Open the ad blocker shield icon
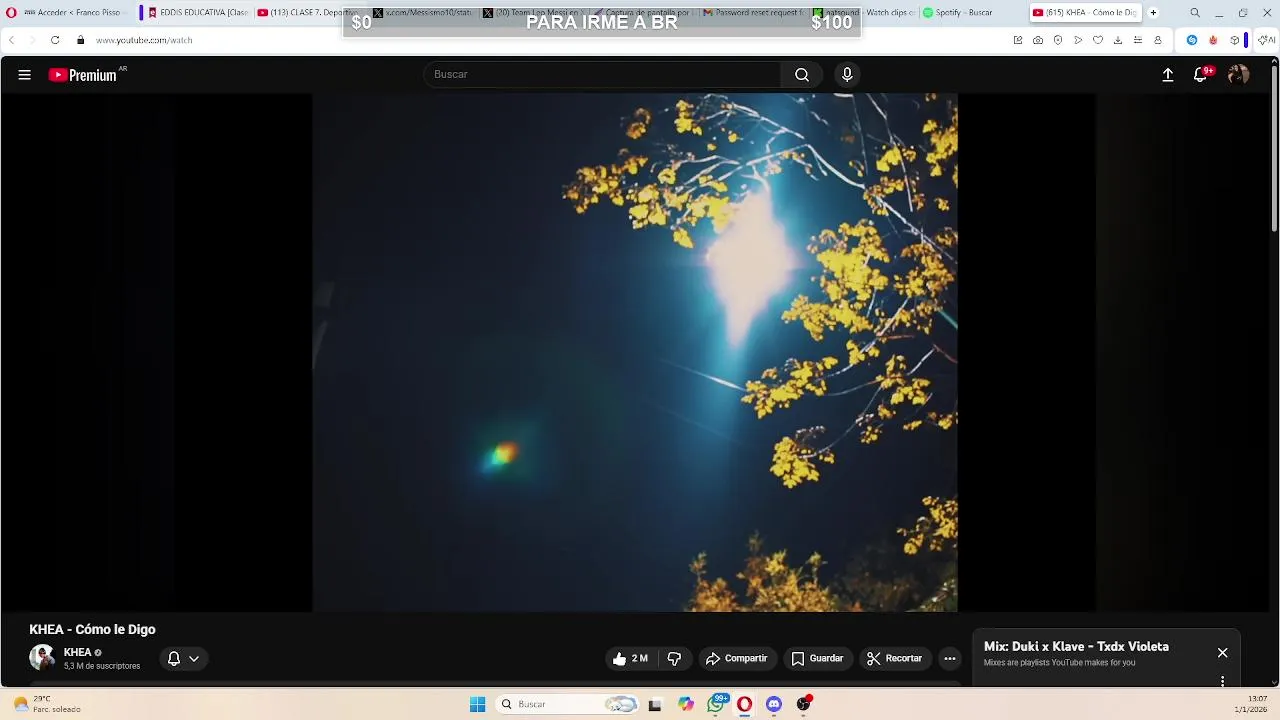Viewport: 1280px width, 720px height. tap(1058, 40)
